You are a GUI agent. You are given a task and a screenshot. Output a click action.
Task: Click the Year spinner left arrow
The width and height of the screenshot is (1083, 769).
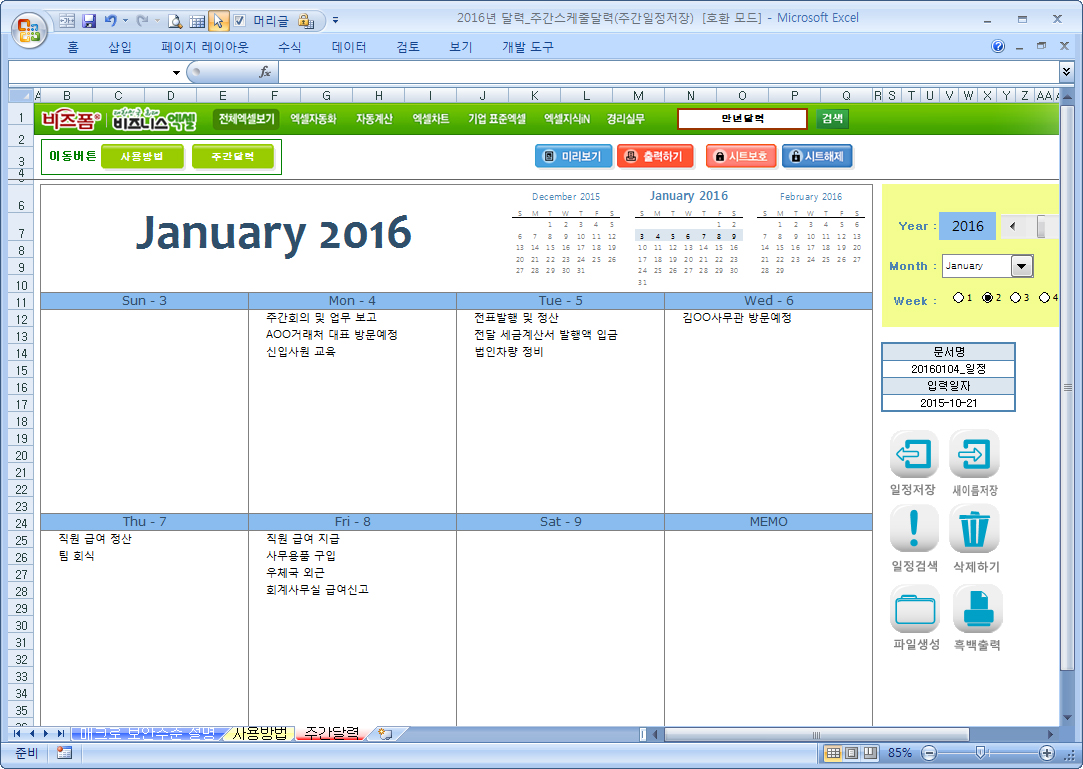point(1013,226)
